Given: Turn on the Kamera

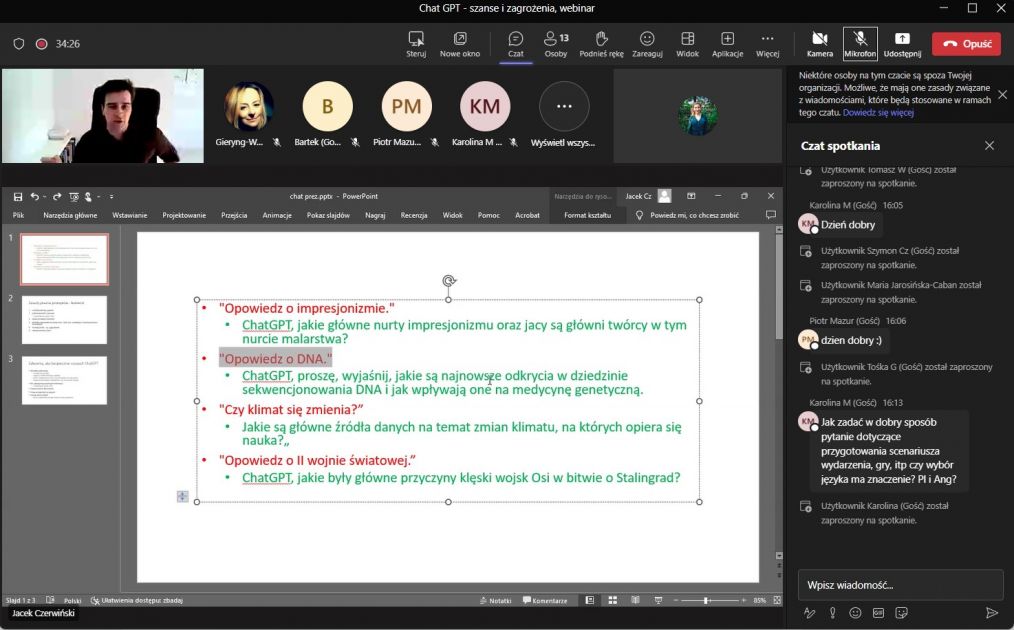Looking at the screenshot, I should click(x=819, y=44).
